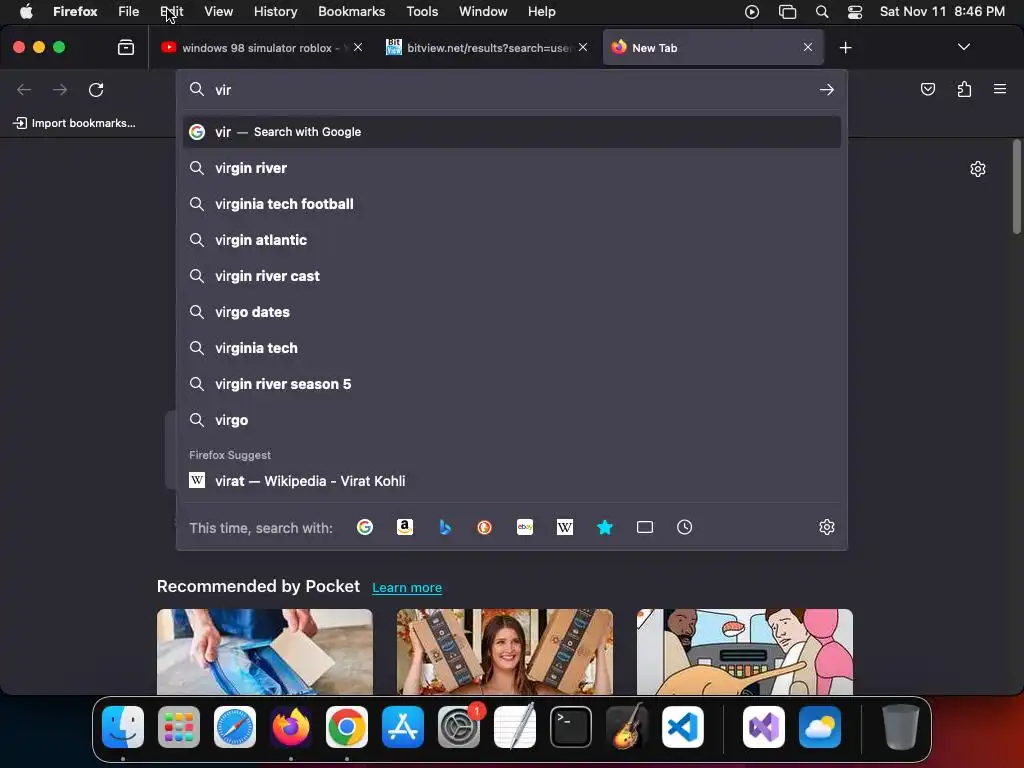Choose suggestion 'virgin river'

(x=511, y=168)
